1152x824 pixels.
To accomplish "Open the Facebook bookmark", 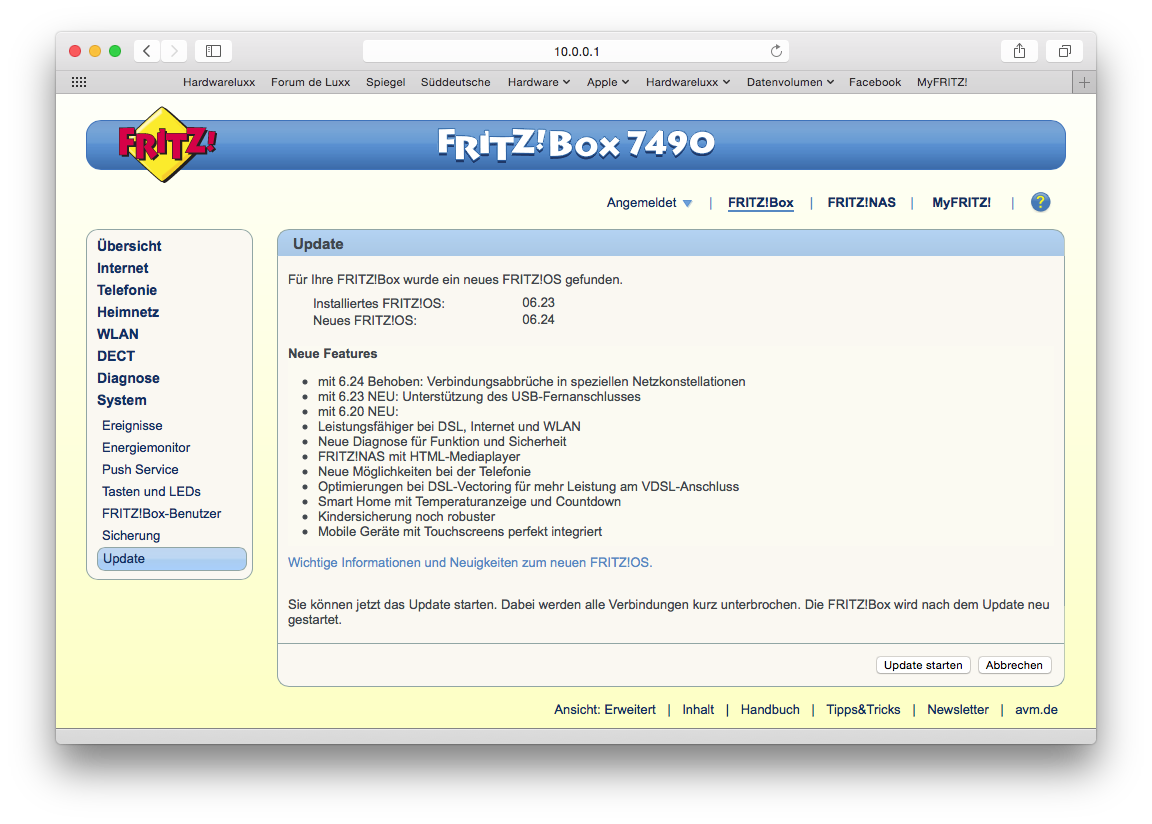I will [874, 82].
